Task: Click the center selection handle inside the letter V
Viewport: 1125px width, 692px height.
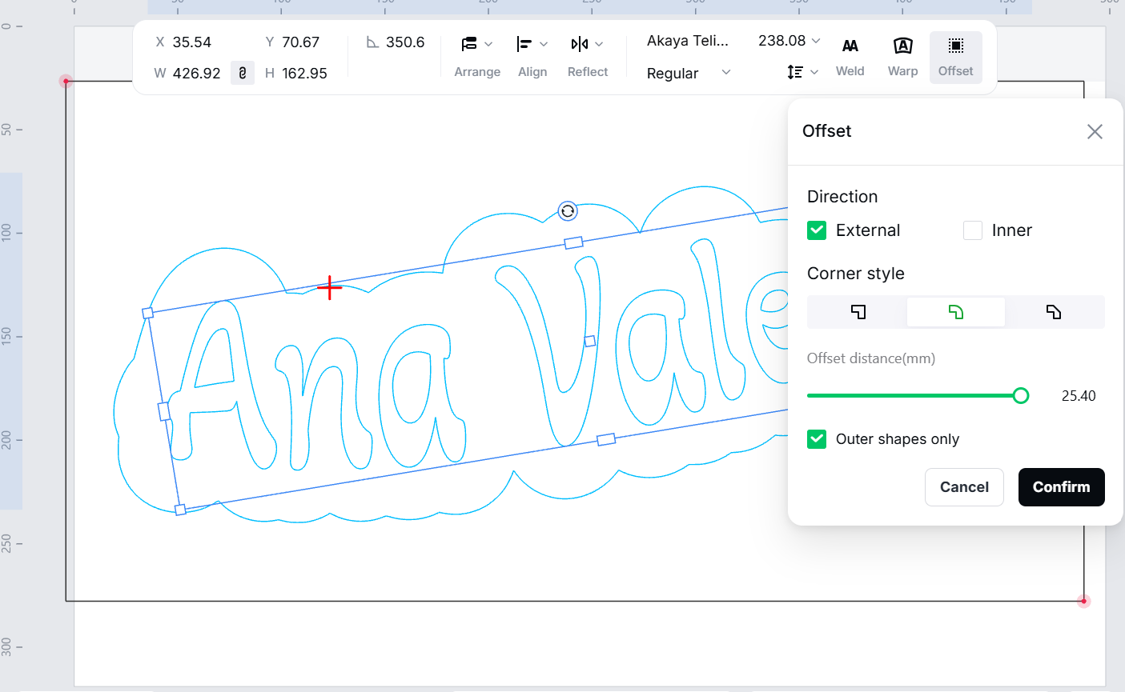Action: (590, 342)
